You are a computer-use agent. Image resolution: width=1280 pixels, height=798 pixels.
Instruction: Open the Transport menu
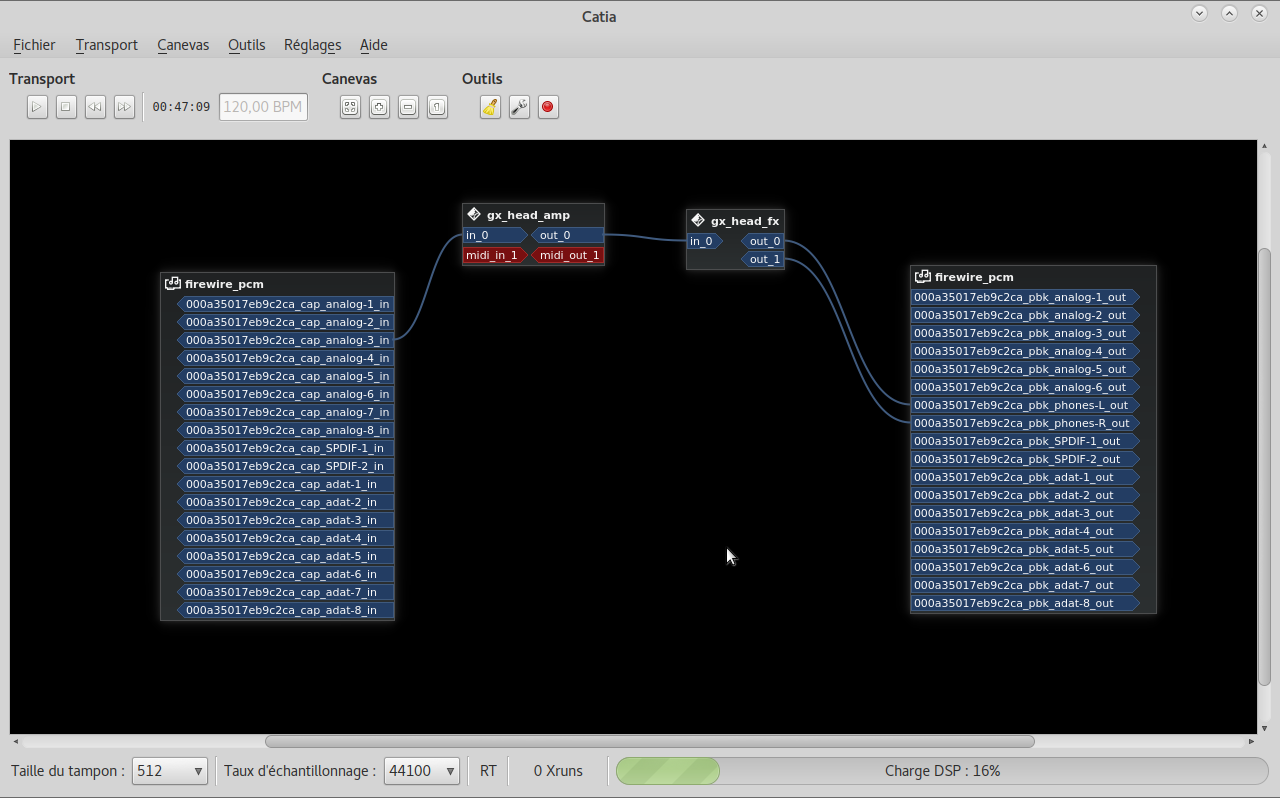(106, 45)
